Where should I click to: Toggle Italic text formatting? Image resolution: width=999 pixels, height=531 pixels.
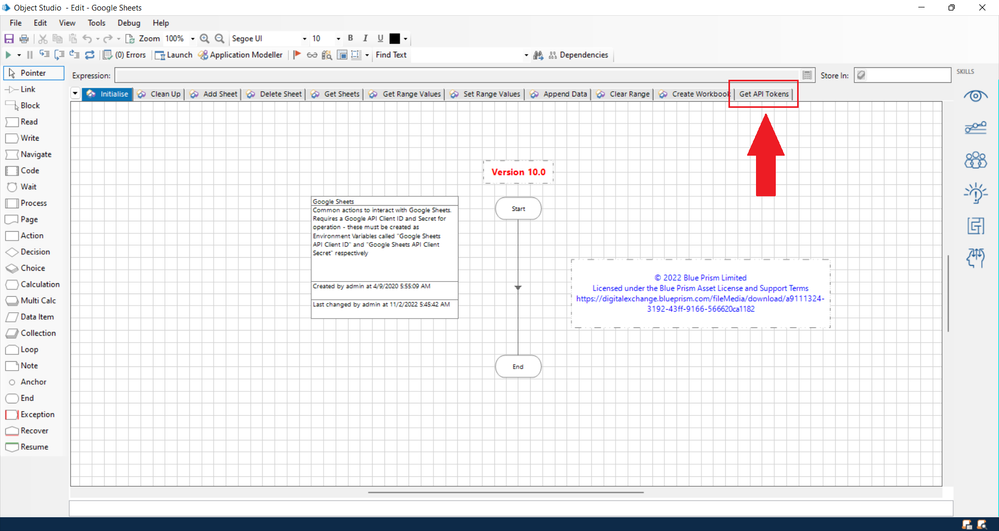tap(364, 38)
